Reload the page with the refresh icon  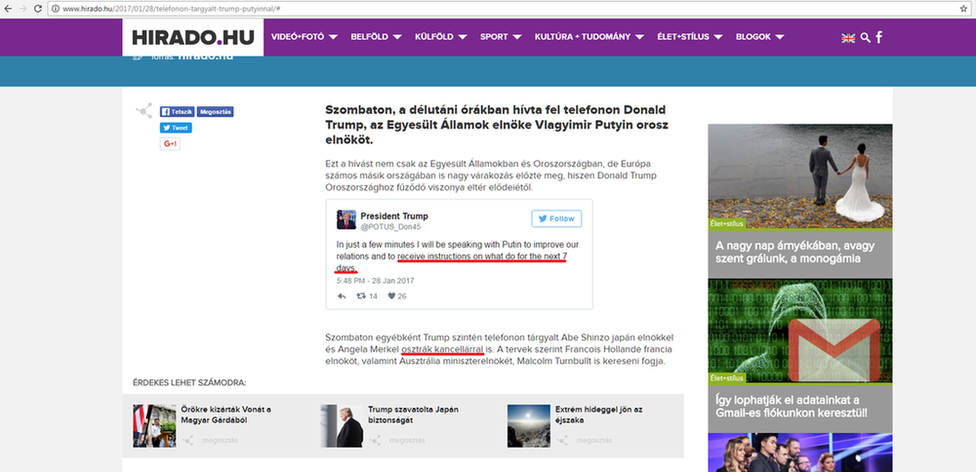tap(39, 9)
